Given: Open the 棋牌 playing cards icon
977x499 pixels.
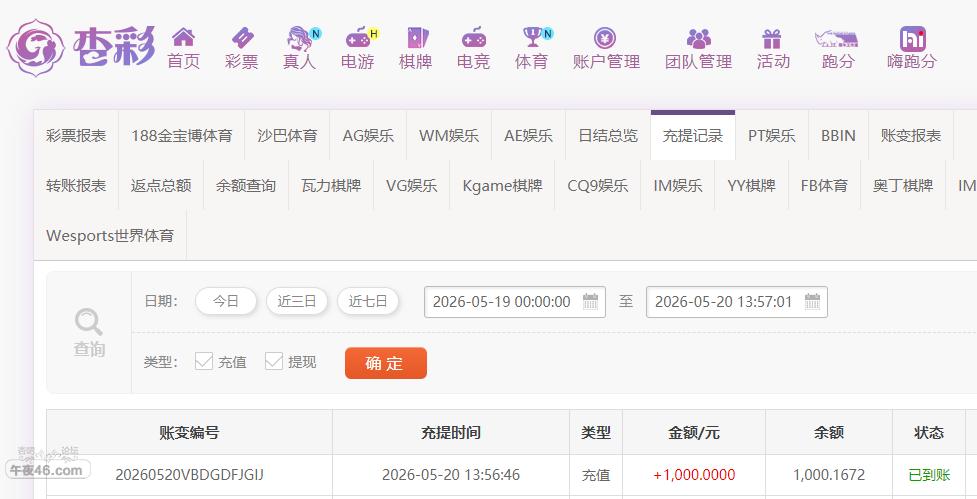Looking at the screenshot, I should [x=416, y=38].
